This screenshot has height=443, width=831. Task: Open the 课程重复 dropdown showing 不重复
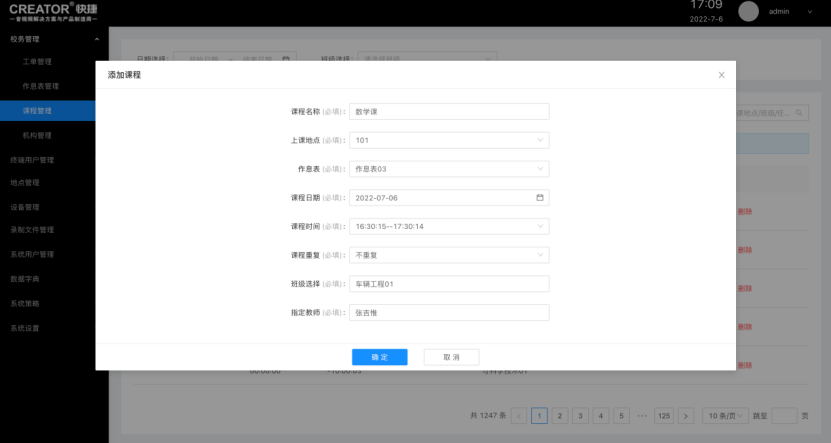(x=449, y=255)
